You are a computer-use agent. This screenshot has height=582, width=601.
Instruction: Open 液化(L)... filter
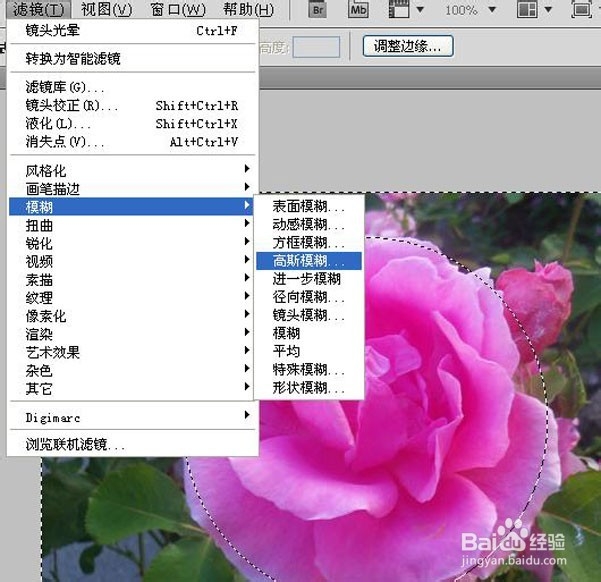(x=131, y=123)
